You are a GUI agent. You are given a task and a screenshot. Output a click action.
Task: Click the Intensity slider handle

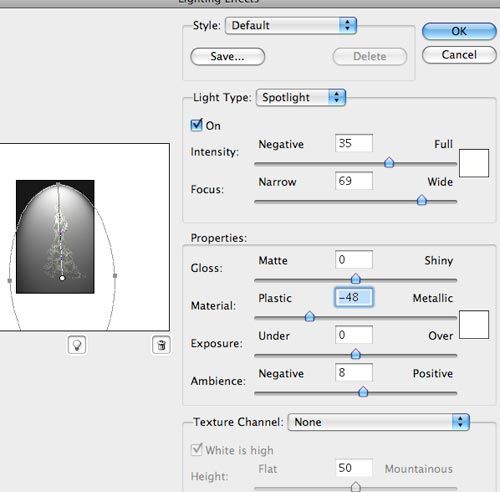[x=389, y=163]
